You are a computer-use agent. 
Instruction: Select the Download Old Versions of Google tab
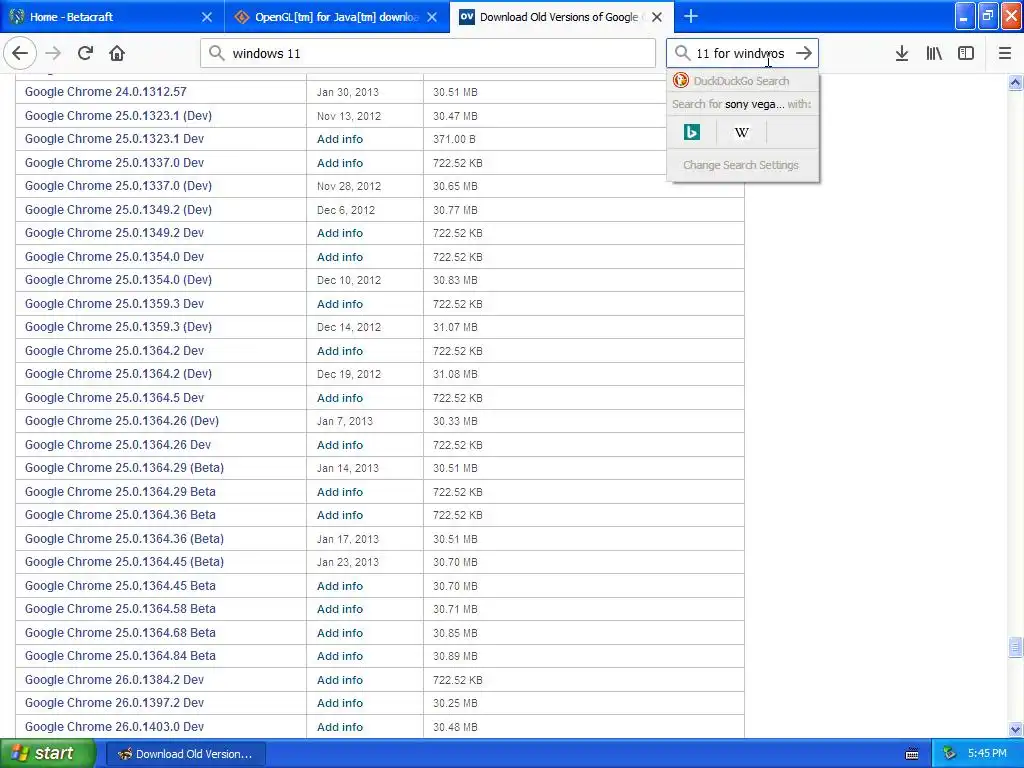coord(562,17)
